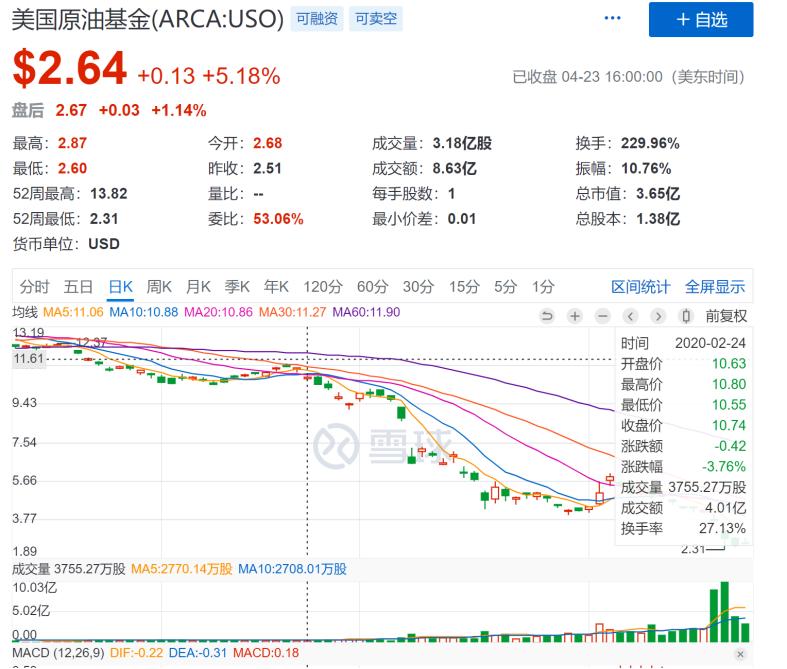Click the 委比 value 53.06%
Screen dimensions: 787x669
coord(278,219)
